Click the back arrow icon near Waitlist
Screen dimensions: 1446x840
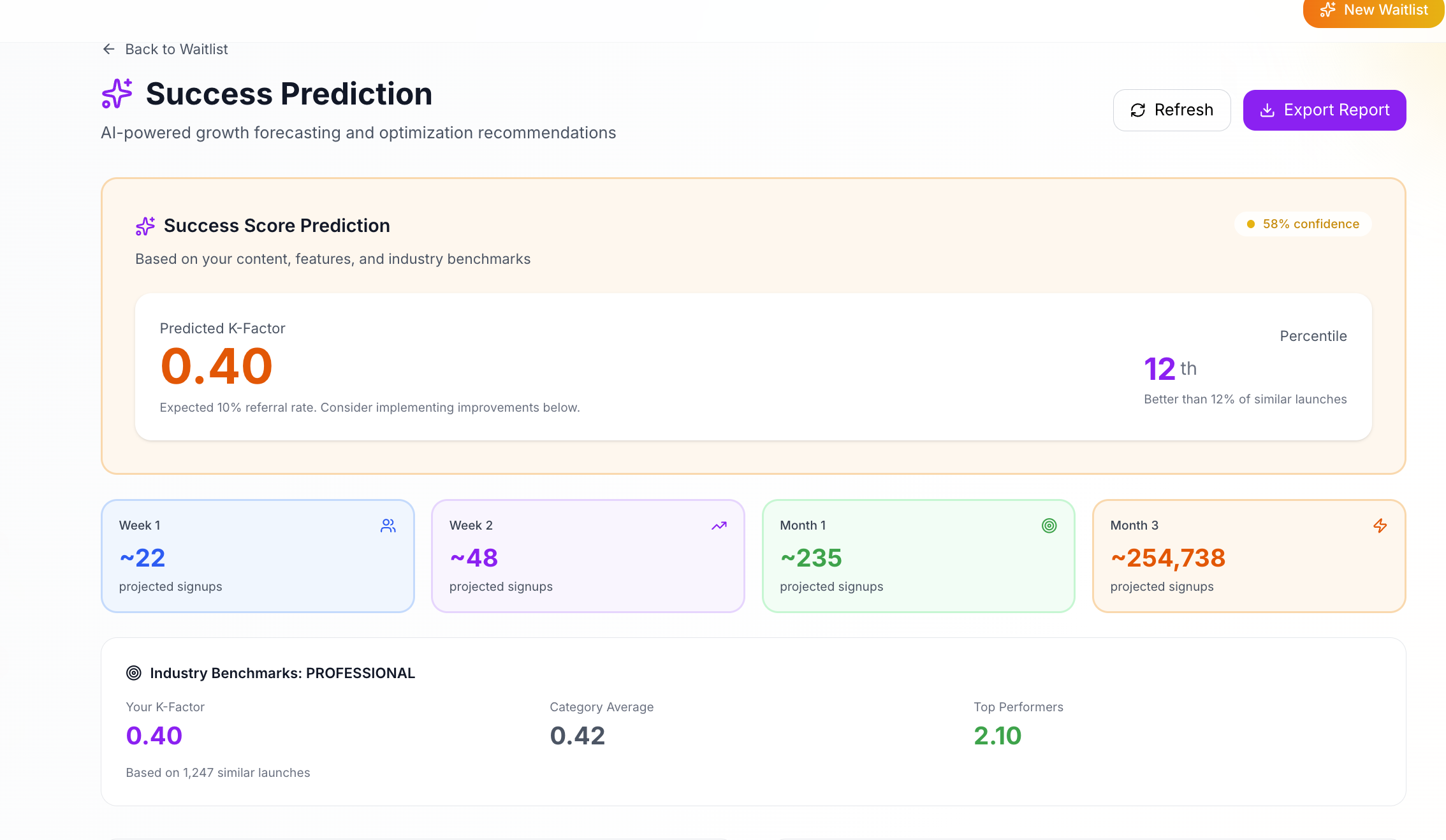109,49
